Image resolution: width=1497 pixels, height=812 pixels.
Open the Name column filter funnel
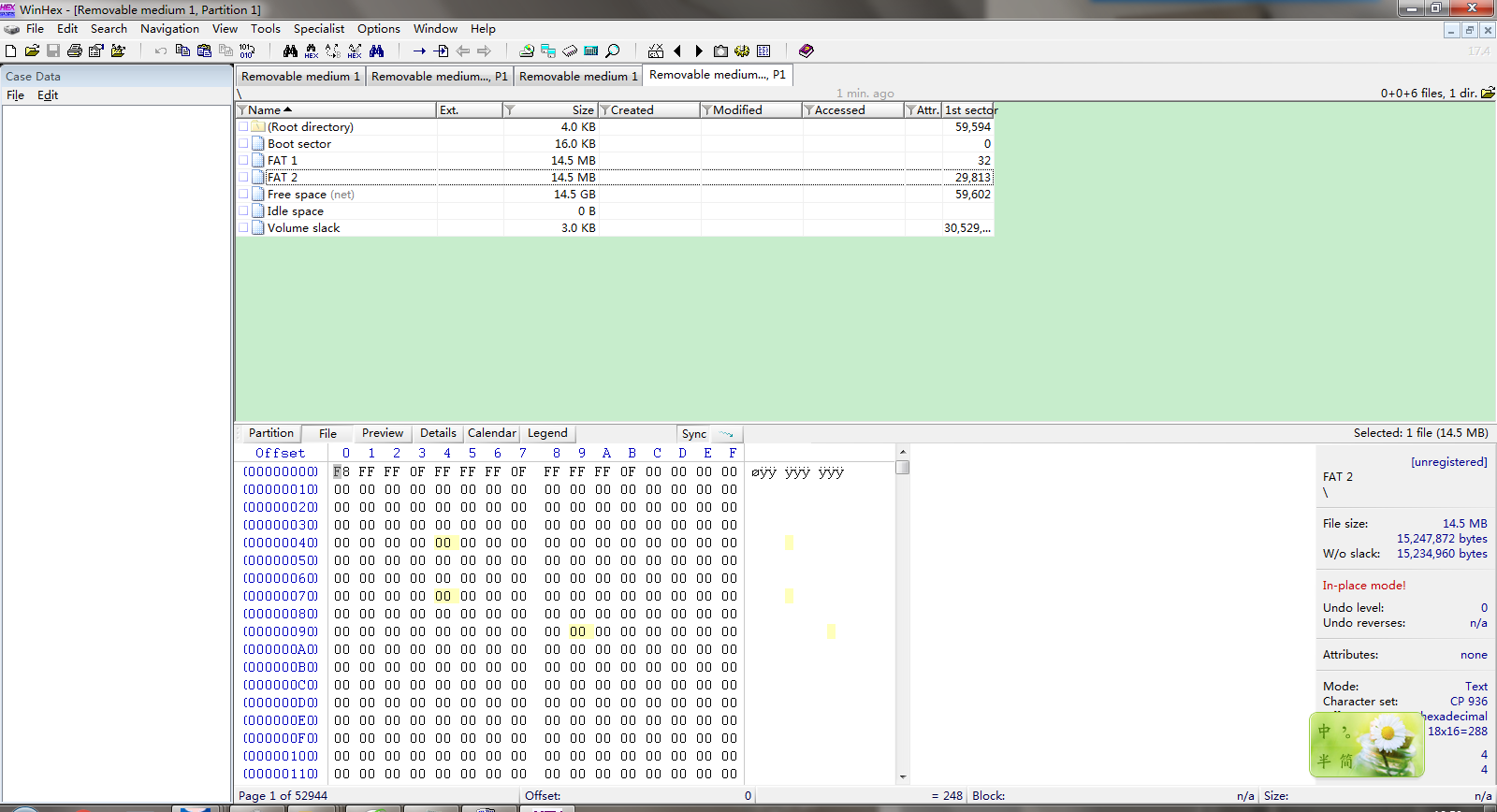point(242,109)
